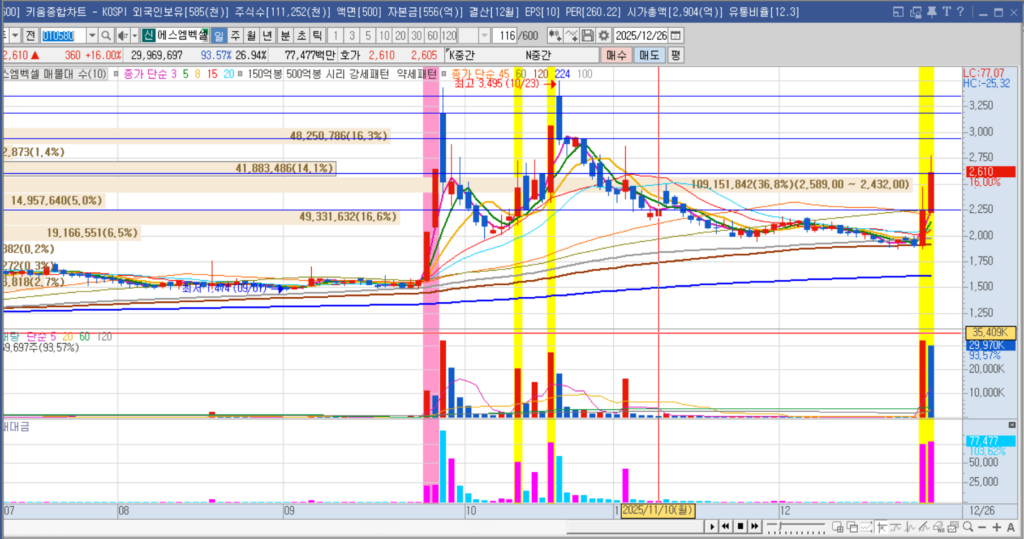Click the zoom magnifier at bottom right

970,526
